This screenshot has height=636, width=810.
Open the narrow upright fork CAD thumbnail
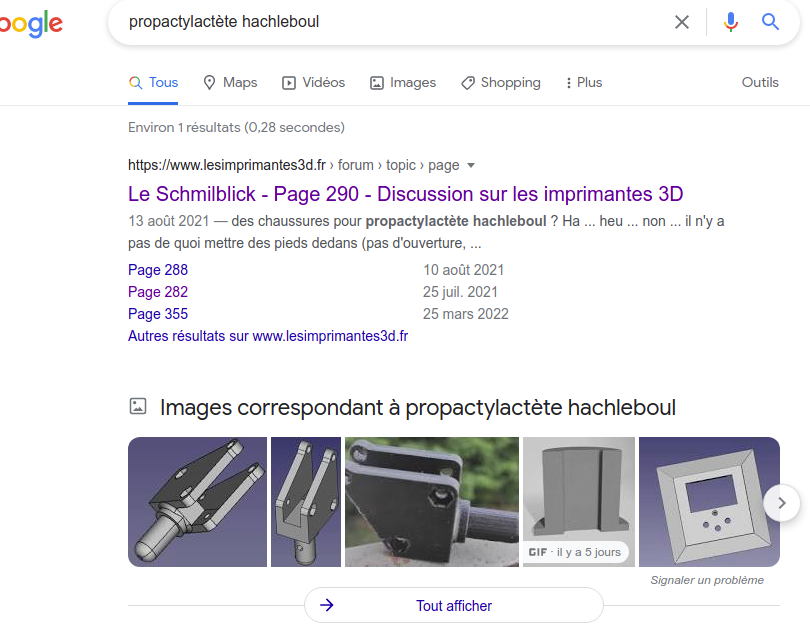(x=306, y=502)
